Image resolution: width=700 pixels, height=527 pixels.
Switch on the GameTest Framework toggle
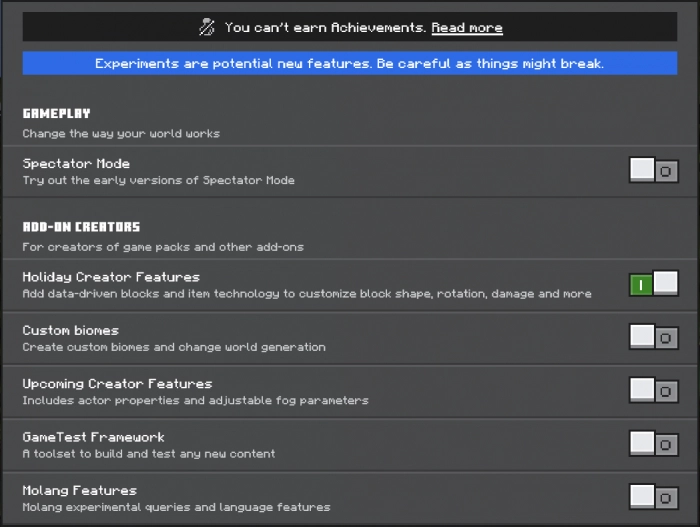(654, 444)
